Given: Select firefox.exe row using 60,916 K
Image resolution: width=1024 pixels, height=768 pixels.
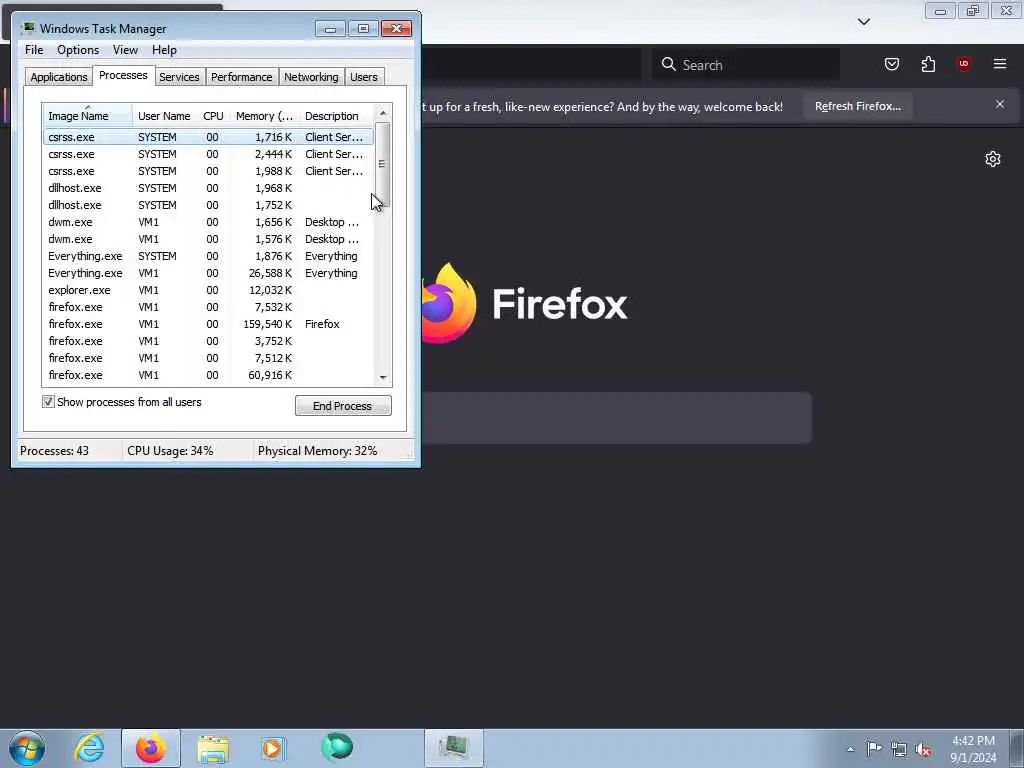Looking at the screenshot, I should (x=208, y=375).
